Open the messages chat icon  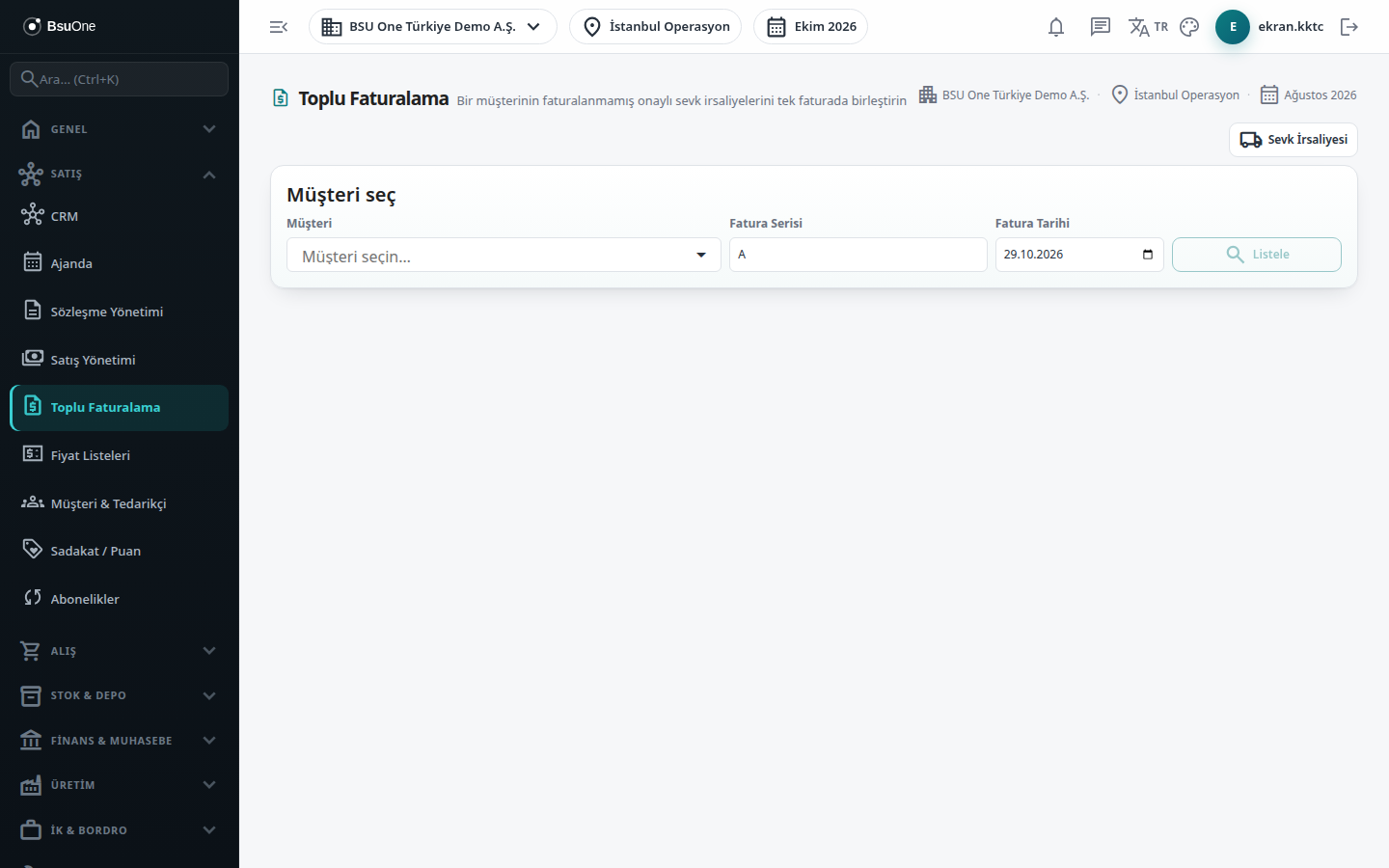pyautogui.click(x=1101, y=27)
